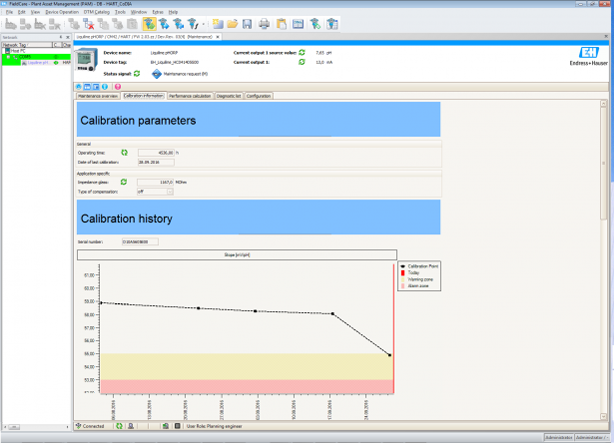
Task: Click the print toolbar icon
Action: click(x=264, y=24)
